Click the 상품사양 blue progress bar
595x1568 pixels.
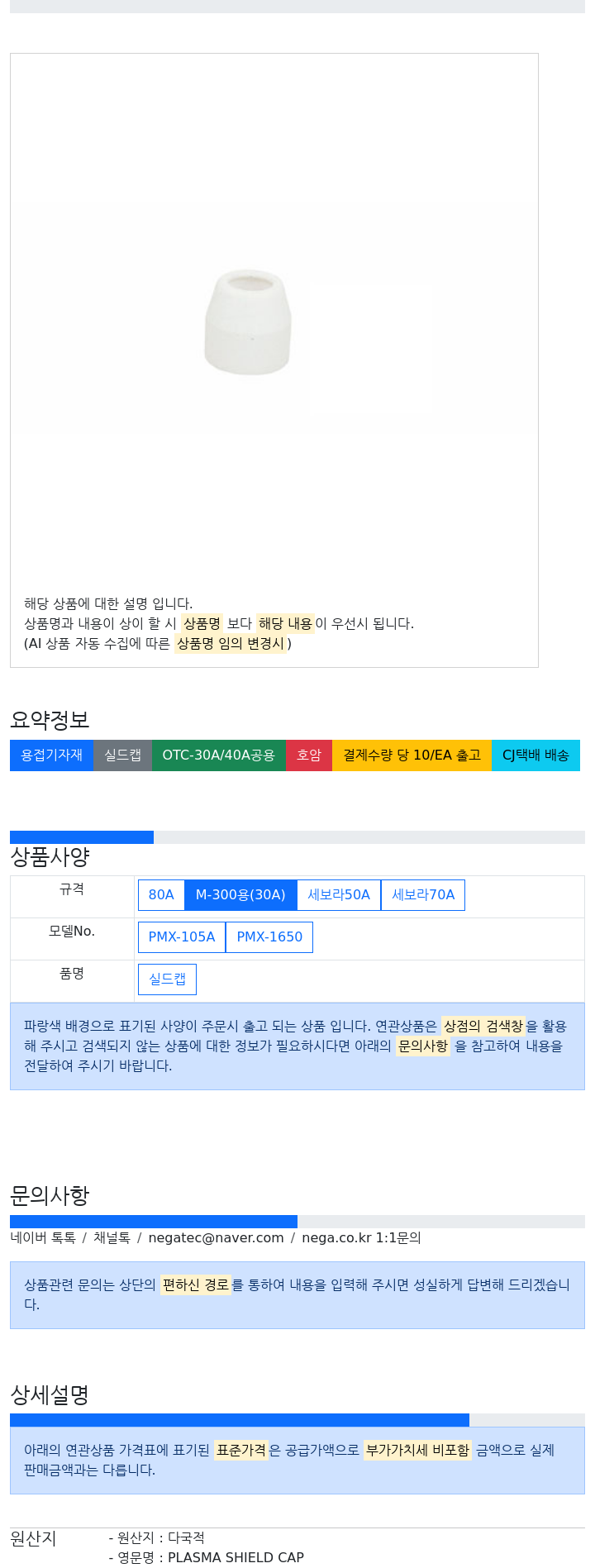82,837
